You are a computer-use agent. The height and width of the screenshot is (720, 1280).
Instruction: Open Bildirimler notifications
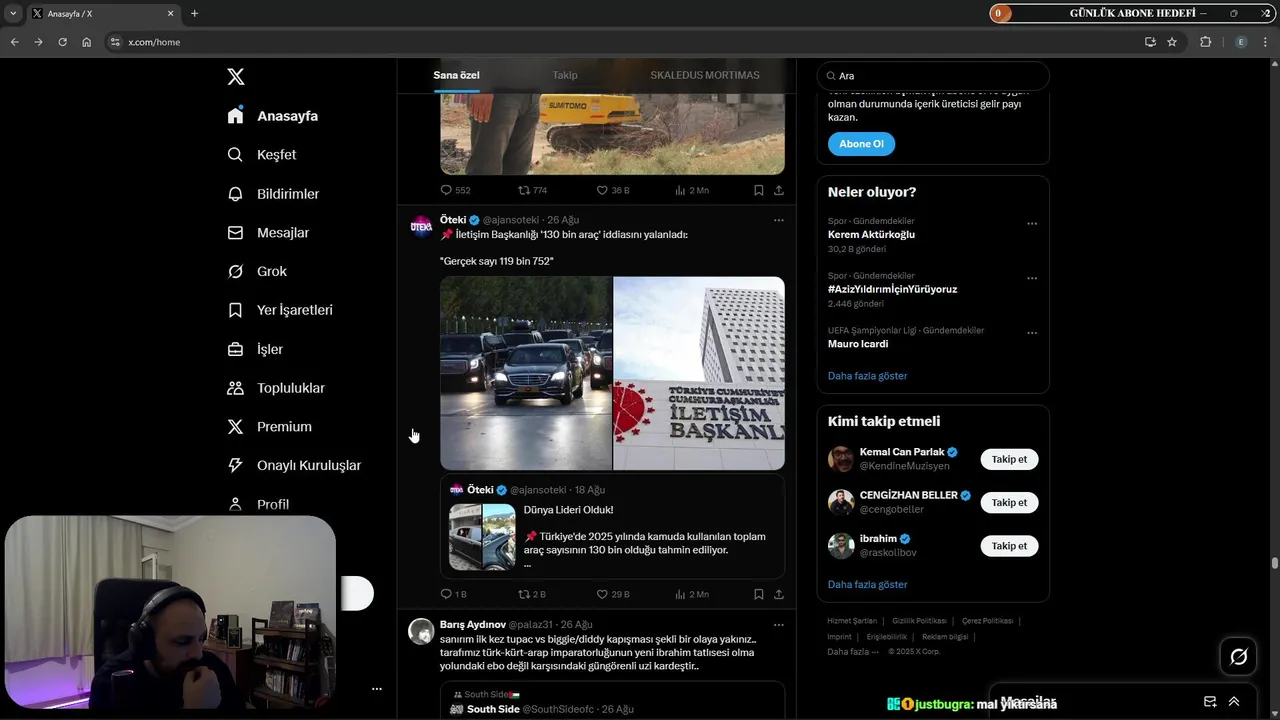click(x=273, y=194)
